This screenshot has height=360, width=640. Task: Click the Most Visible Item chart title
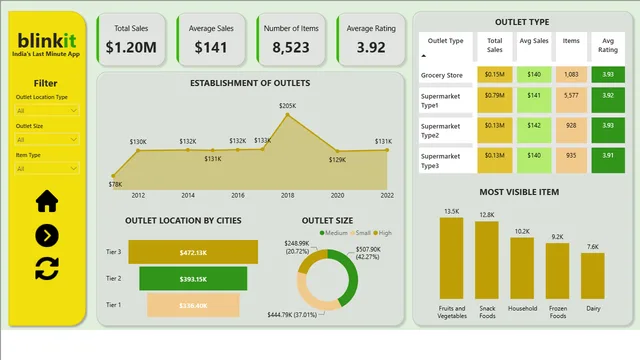pos(519,192)
